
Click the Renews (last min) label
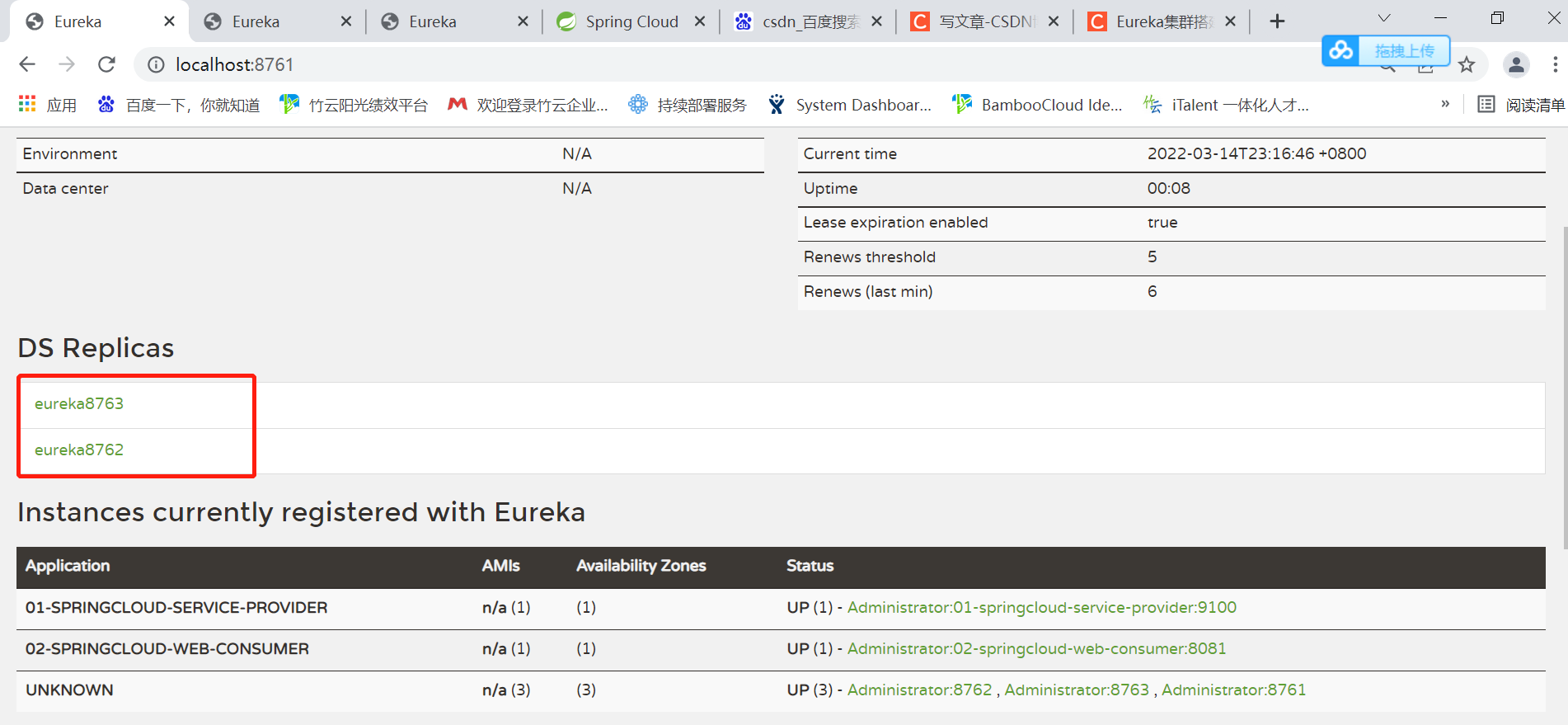point(868,292)
